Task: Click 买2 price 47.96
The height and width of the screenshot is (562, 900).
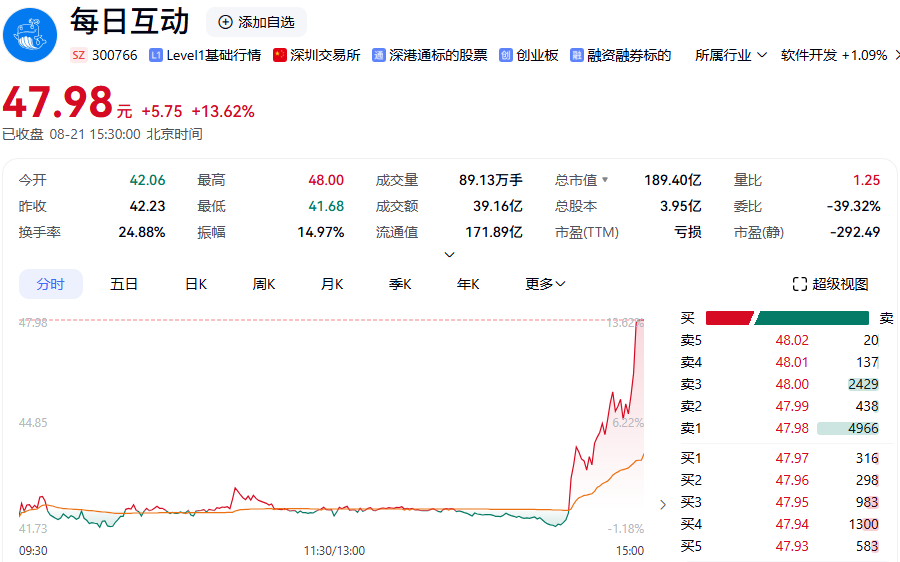Action: click(792, 480)
